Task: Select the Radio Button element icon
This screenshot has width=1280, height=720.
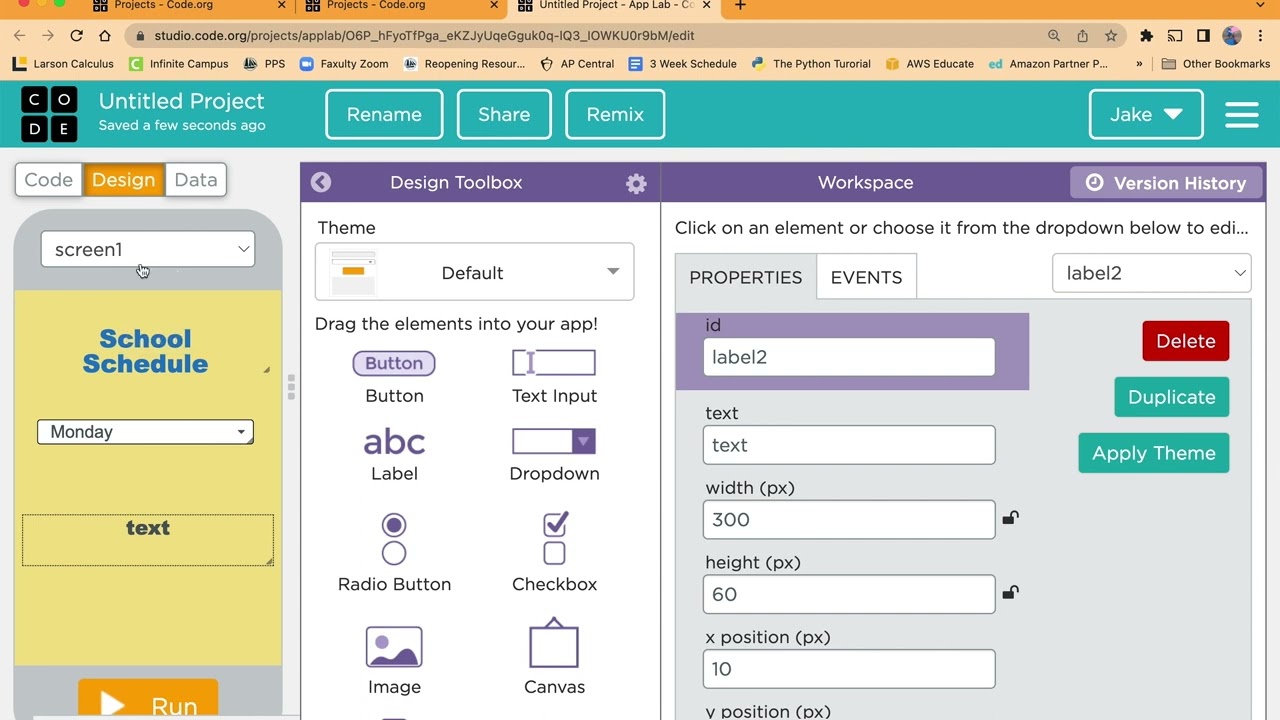Action: point(394,539)
